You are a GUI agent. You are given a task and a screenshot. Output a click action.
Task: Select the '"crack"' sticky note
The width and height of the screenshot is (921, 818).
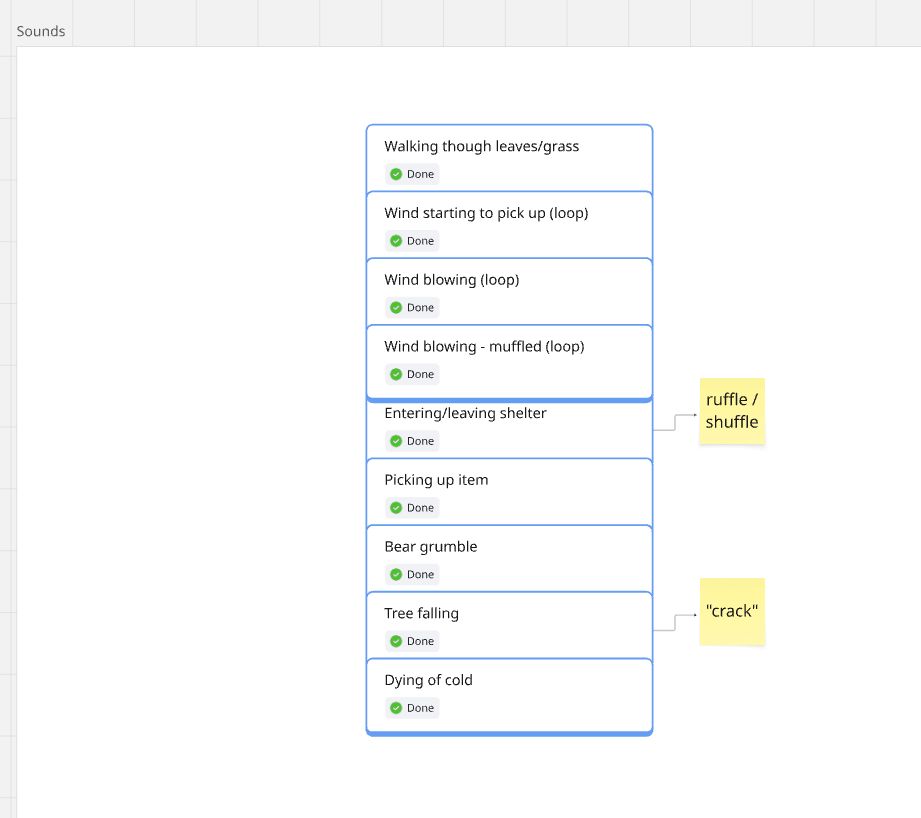tap(732, 611)
